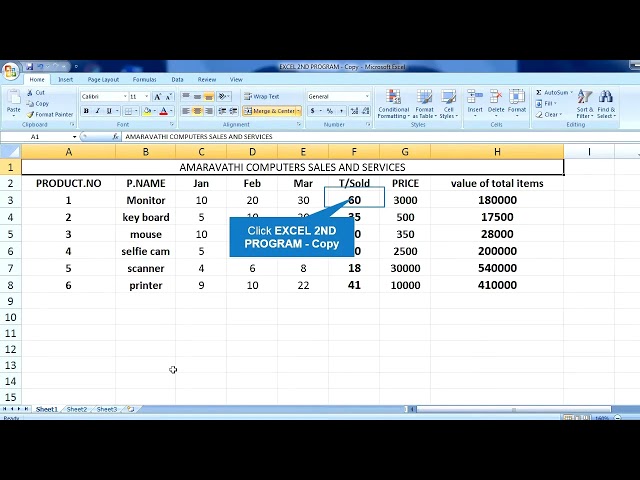This screenshot has width=640, height=480.
Task: Open the Conditional Formatting menu
Action: click(x=393, y=104)
